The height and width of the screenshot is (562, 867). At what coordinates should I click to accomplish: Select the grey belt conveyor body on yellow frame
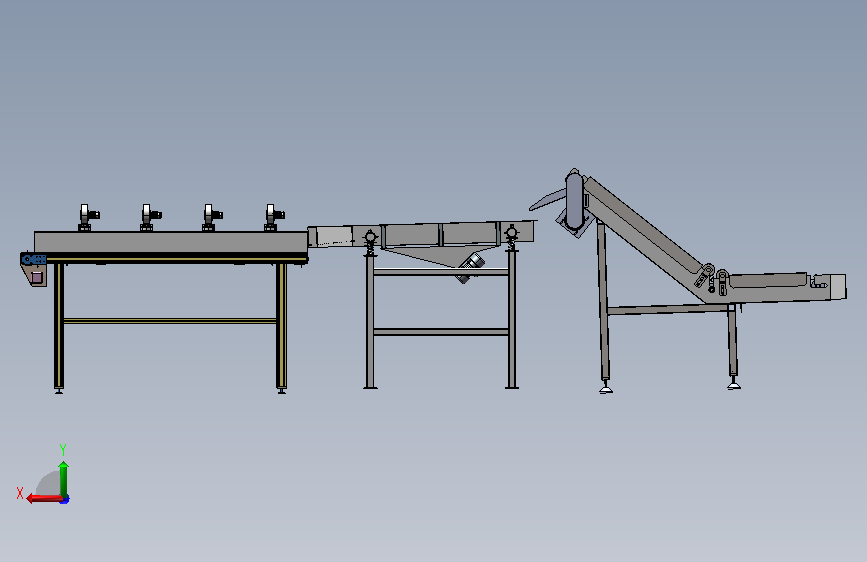click(x=171, y=242)
